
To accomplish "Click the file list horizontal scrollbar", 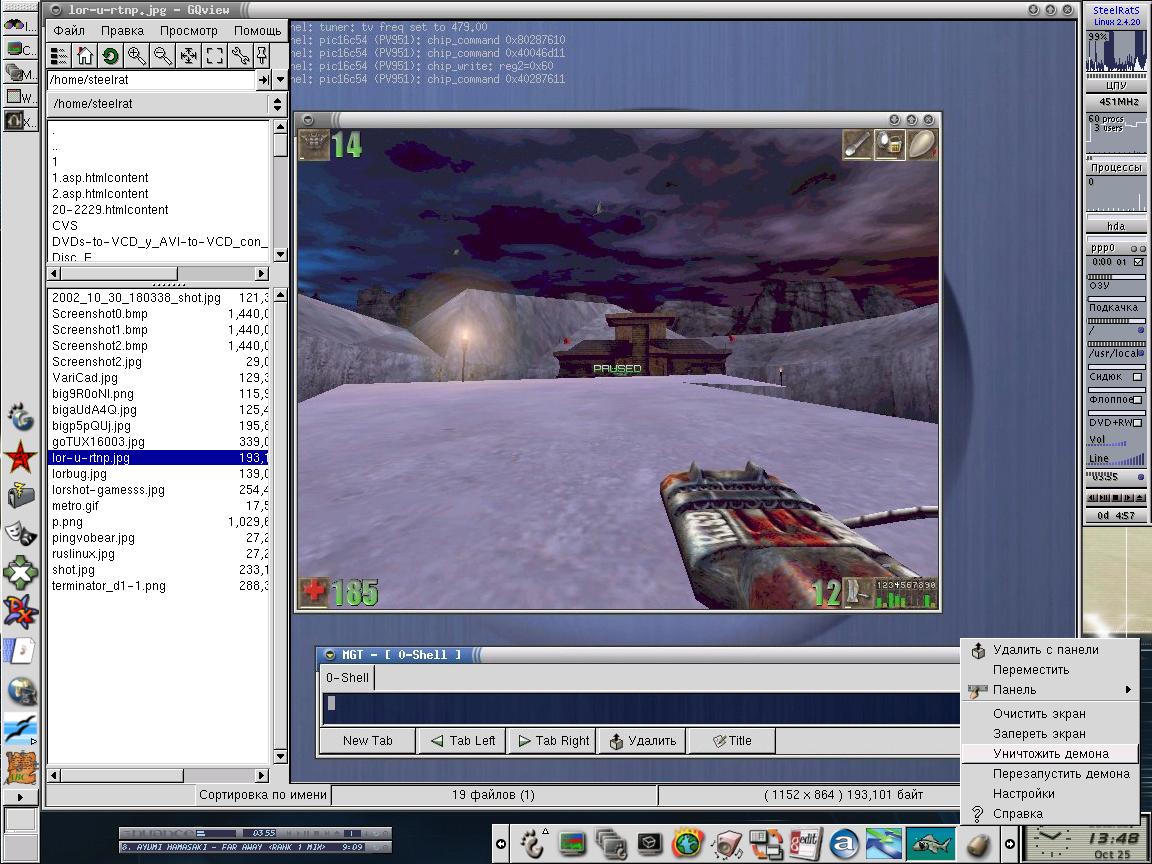I will point(159,775).
